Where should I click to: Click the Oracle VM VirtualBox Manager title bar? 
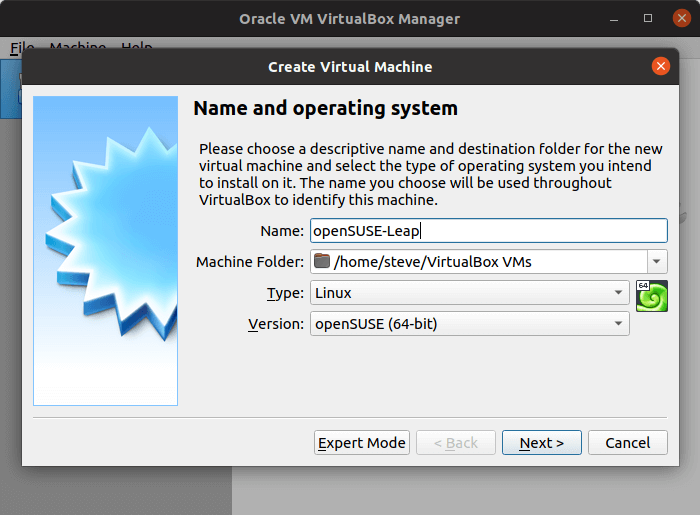349,19
